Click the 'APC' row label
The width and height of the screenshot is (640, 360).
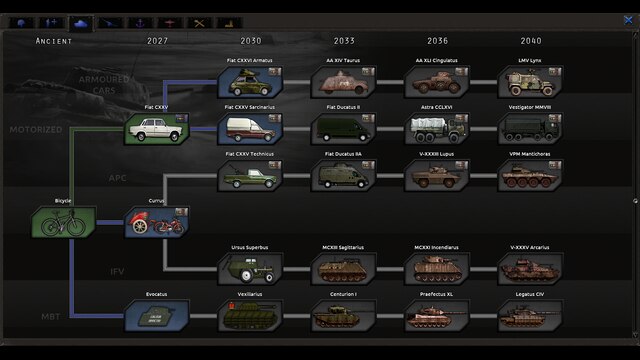[x=118, y=178]
